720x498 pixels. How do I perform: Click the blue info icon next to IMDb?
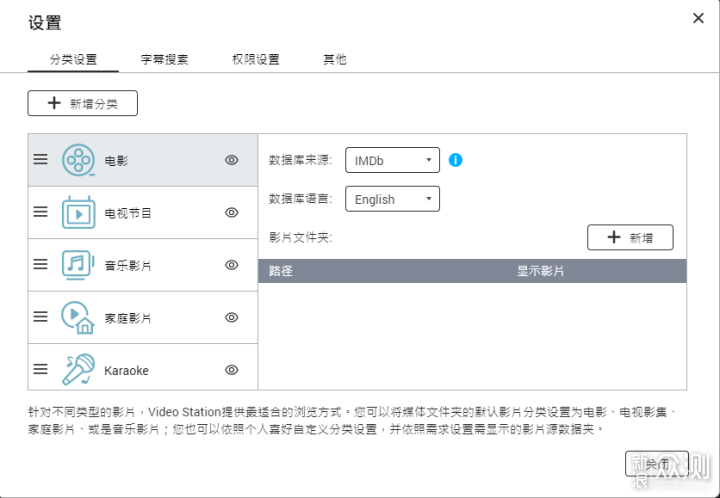pos(455,160)
